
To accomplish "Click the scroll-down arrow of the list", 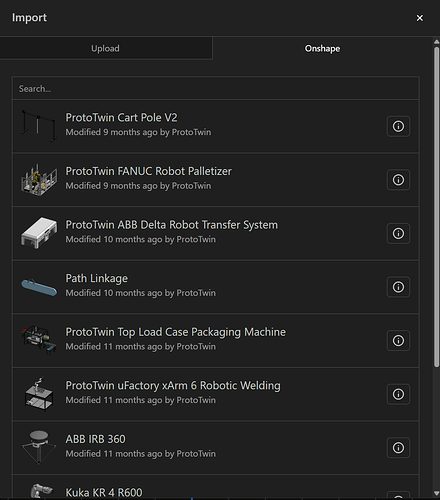I will point(436,493).
